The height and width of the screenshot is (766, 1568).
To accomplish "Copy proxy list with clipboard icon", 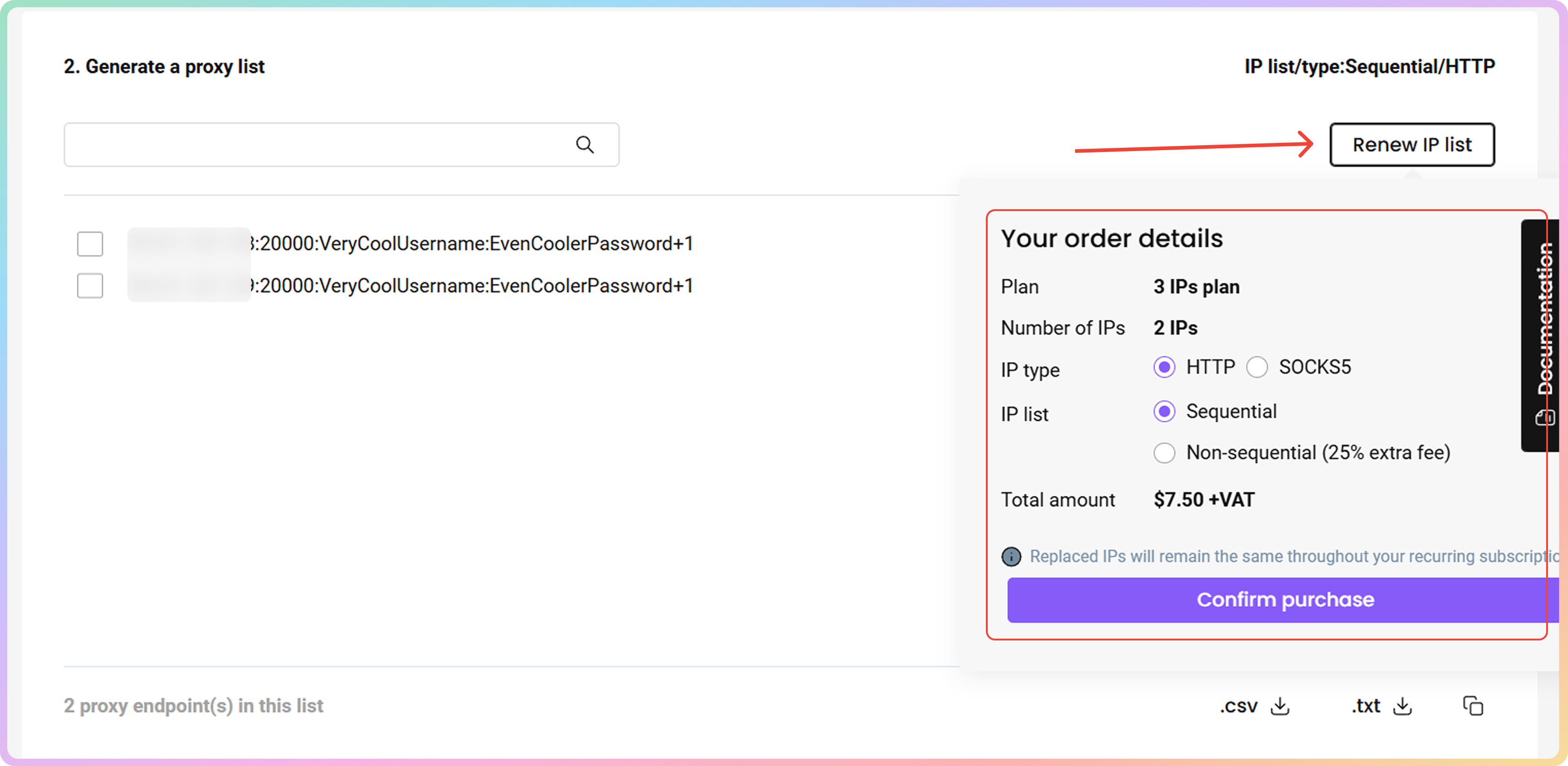I will pos(1473,706).
